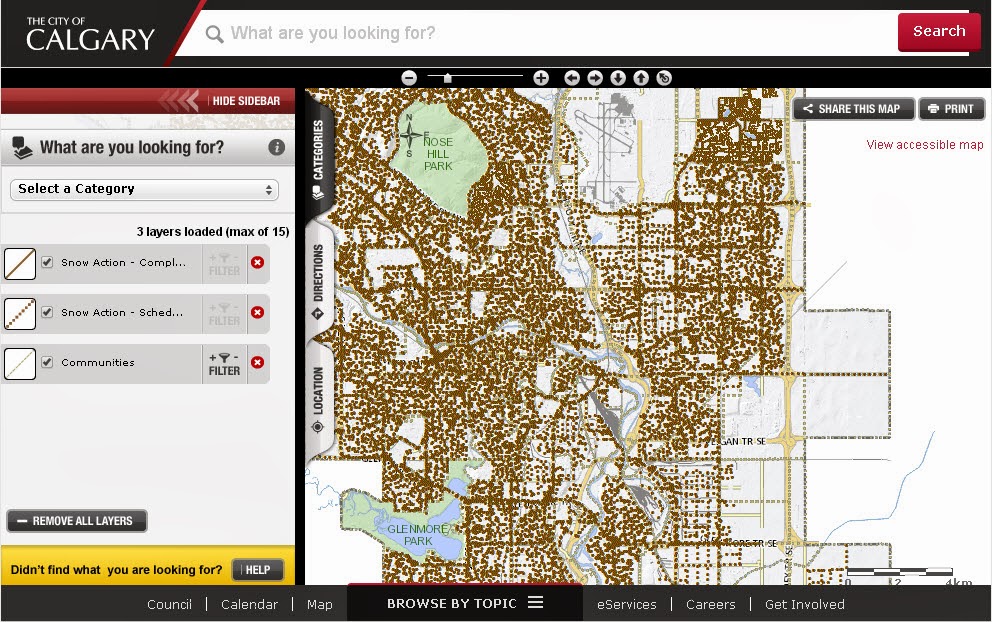Click Glenmore Park label on map
Image resolution: width=992 pixels, height=622 pixels.
click(418, 535)
